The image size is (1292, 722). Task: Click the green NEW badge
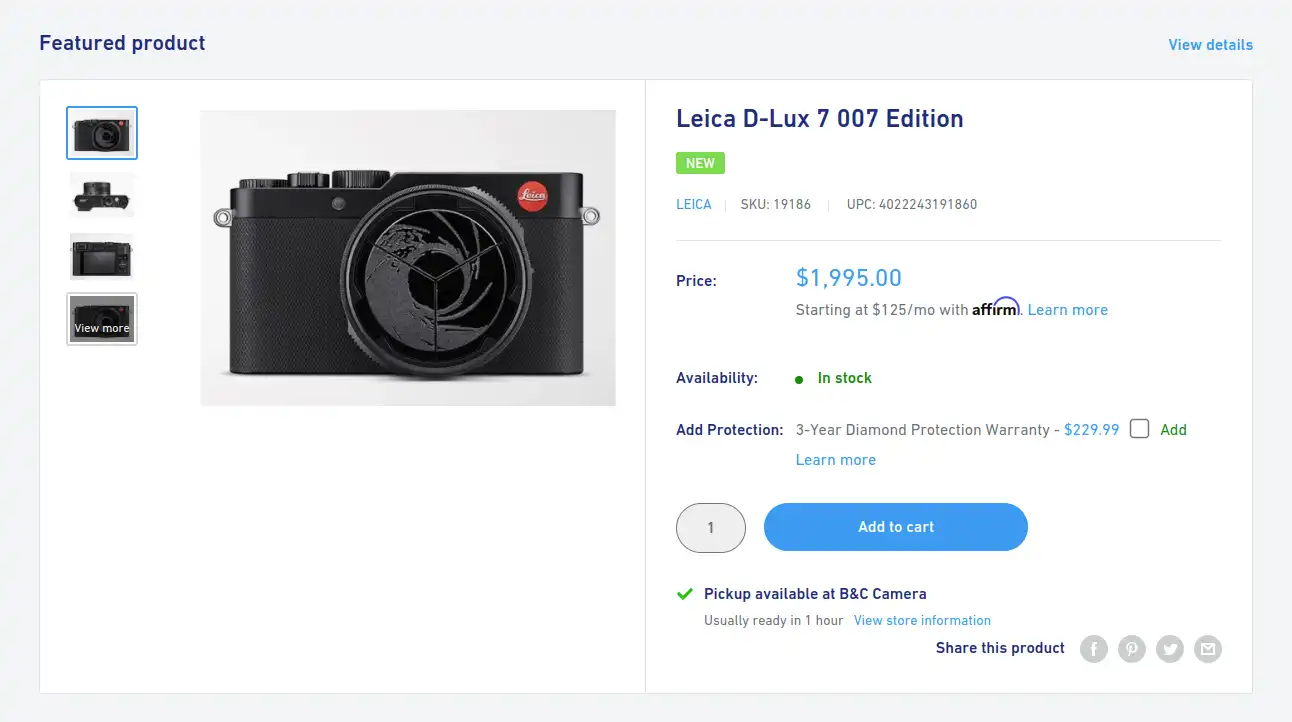tap(700, 163)
